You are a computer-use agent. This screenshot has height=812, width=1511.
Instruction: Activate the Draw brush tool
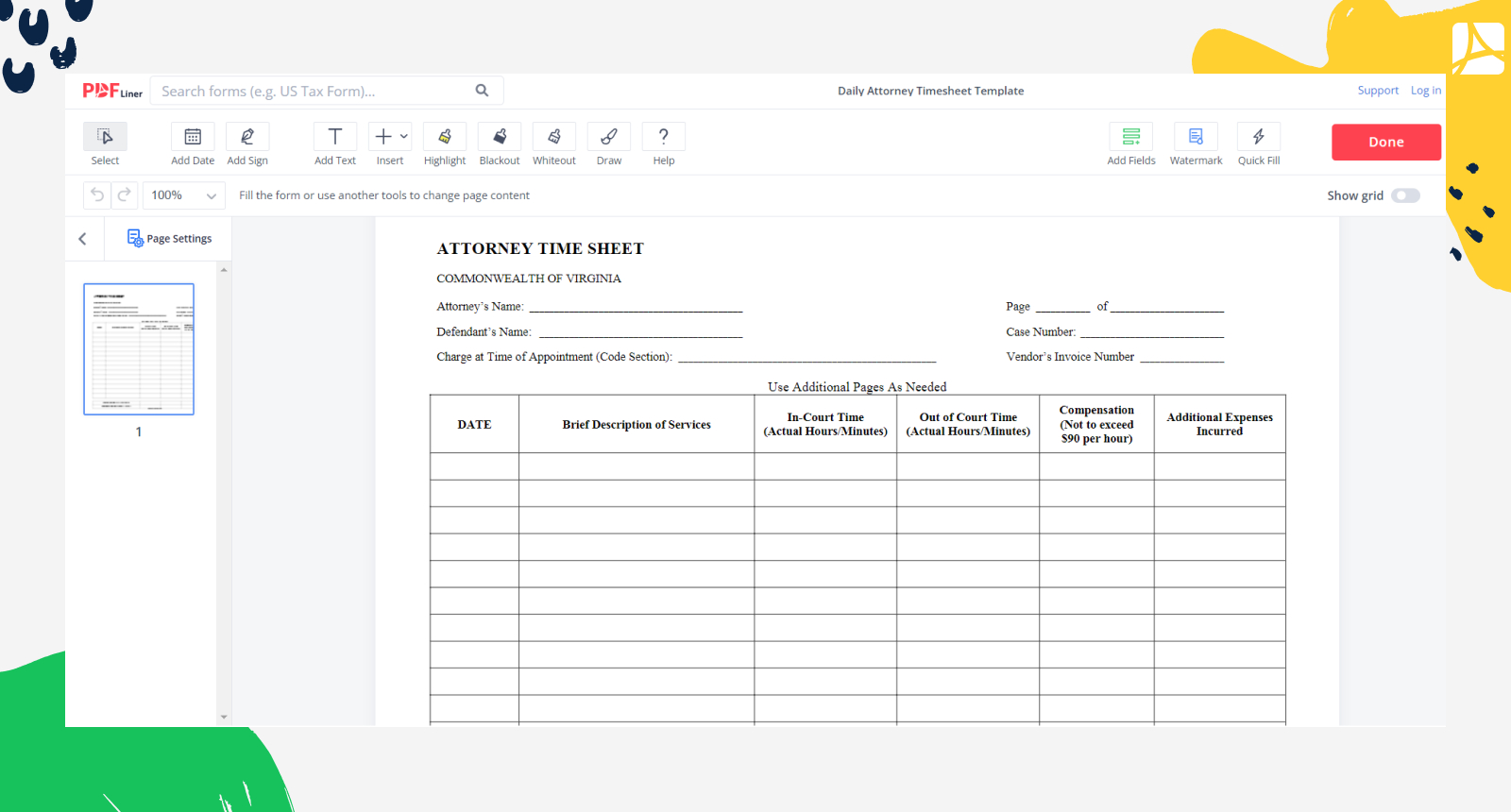coord(609,137)
